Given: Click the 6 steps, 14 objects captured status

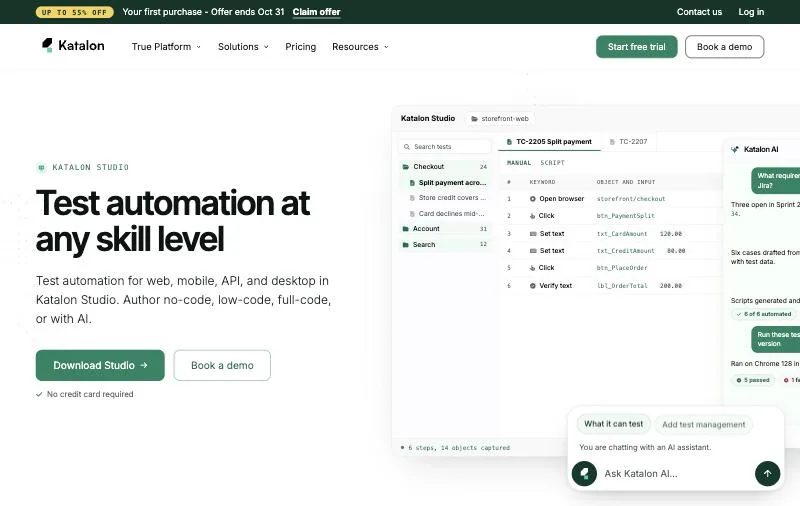Looking at the screenshot, I should (455, 448).
